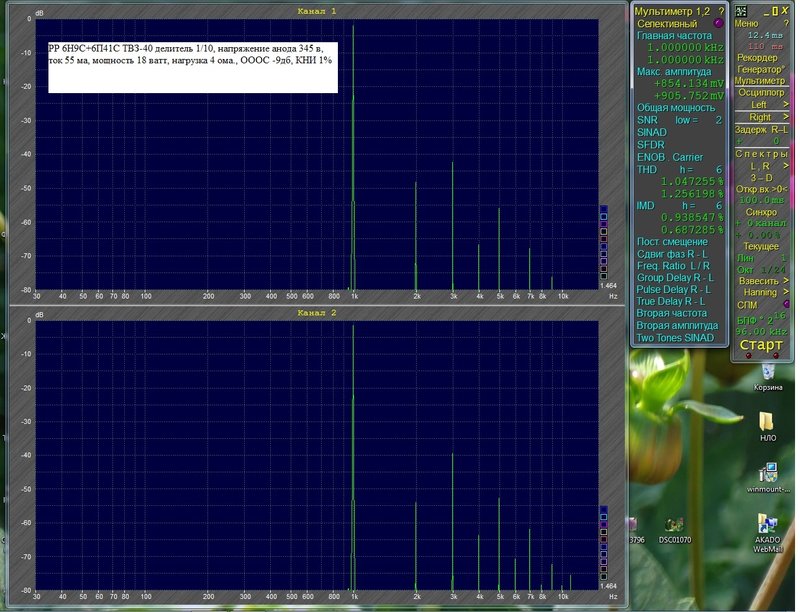The width and height of the screenshot is (800, 612).
Task: Launch the winmount desktop shortcut
Action: pos(768,478)
